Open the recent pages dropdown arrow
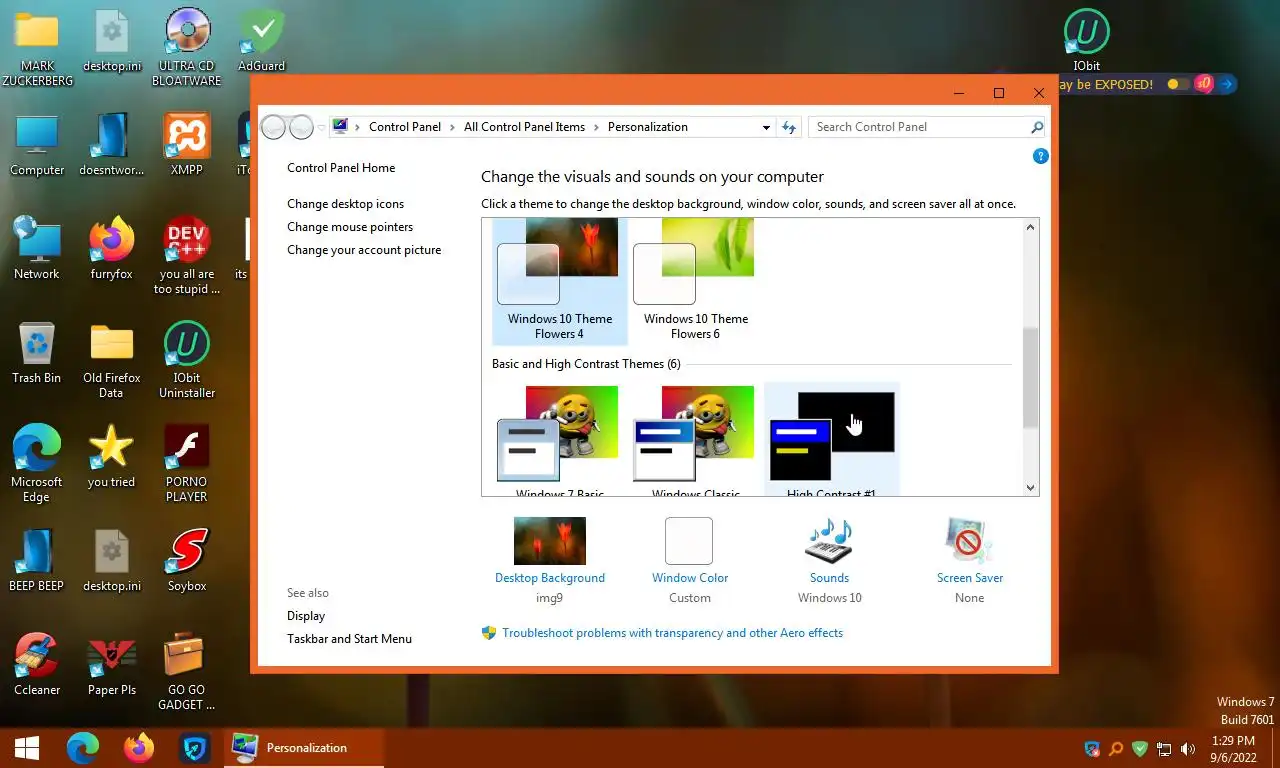 [321, 127]
